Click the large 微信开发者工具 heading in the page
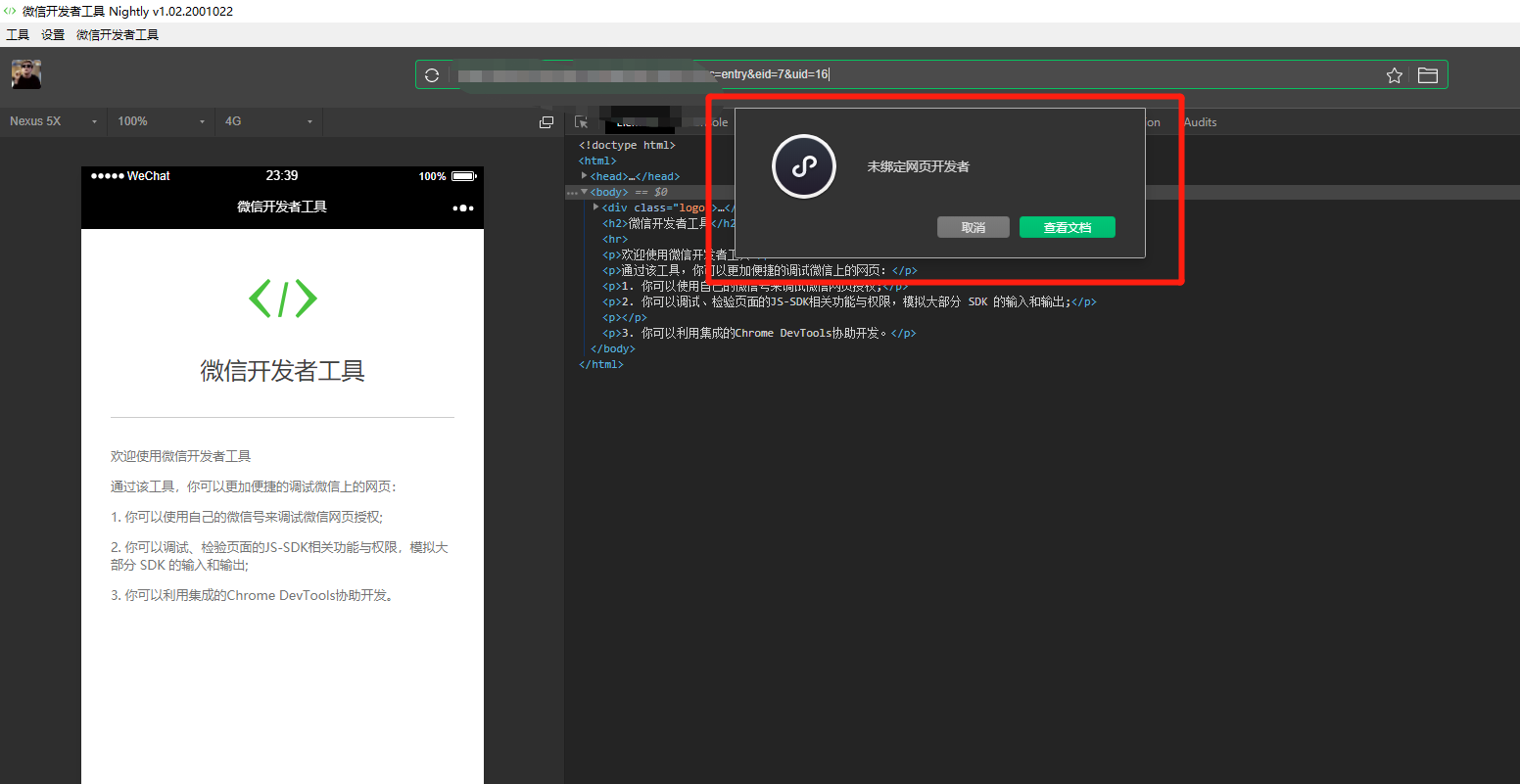The height and width of the screenshot is (784, 1520). [282, 371]
